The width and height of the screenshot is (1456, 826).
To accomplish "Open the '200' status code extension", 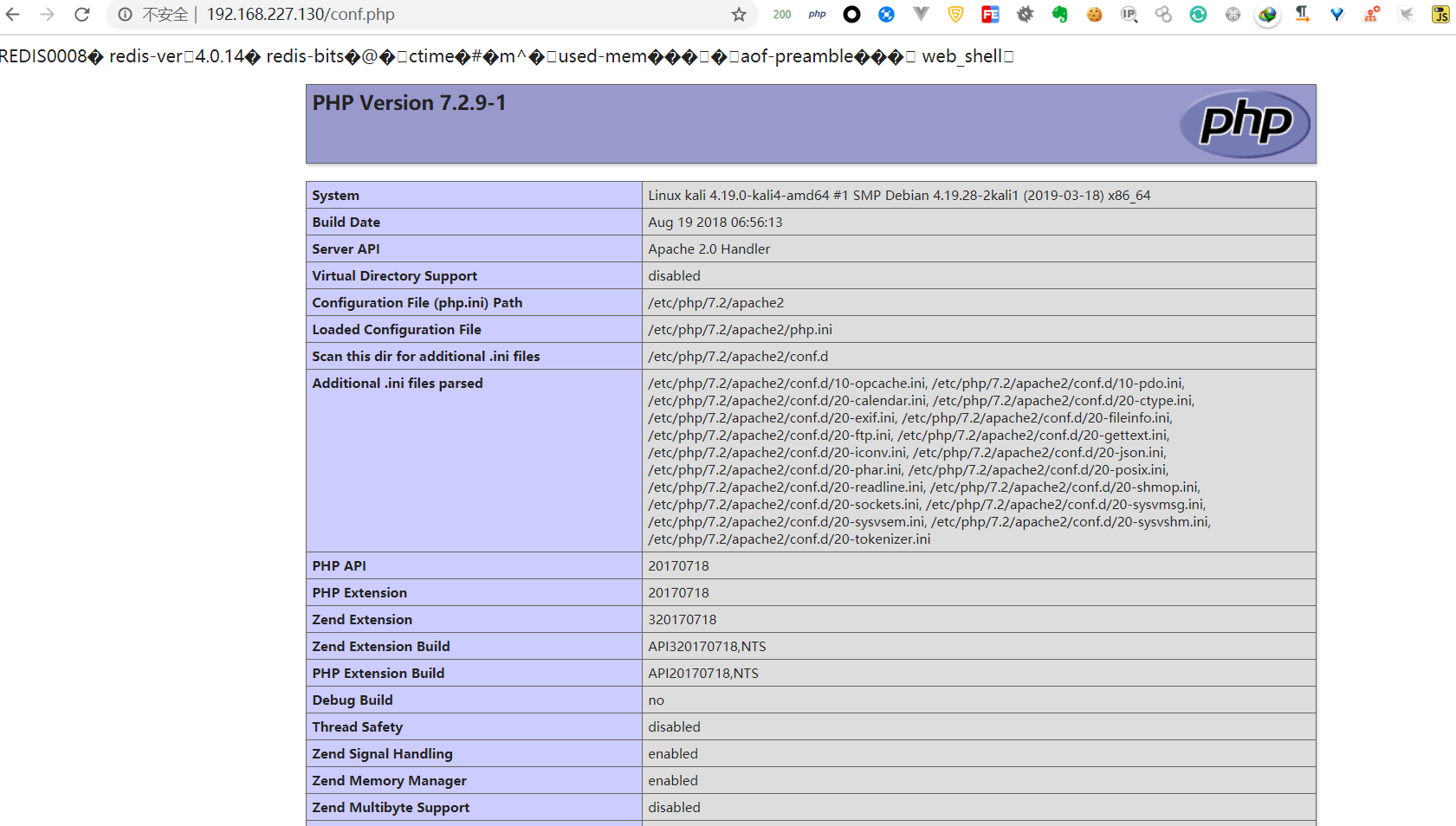I will pyautogui.click(x=782, y=15).
